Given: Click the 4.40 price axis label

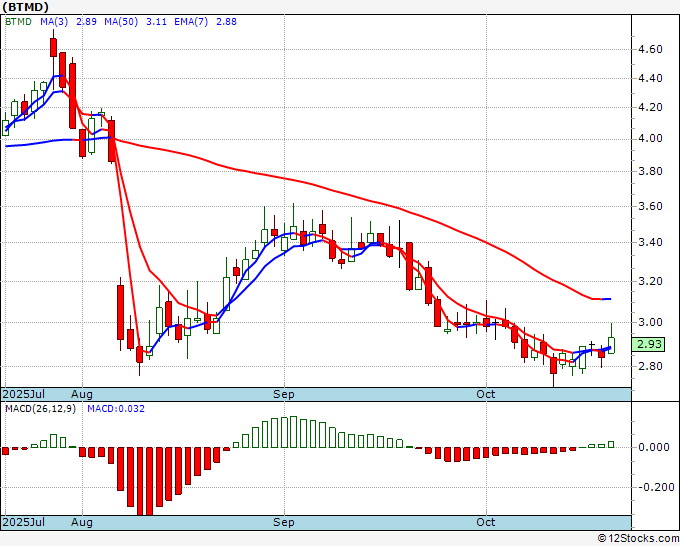Looking at the screenshot, I should (x=650, y=78).
